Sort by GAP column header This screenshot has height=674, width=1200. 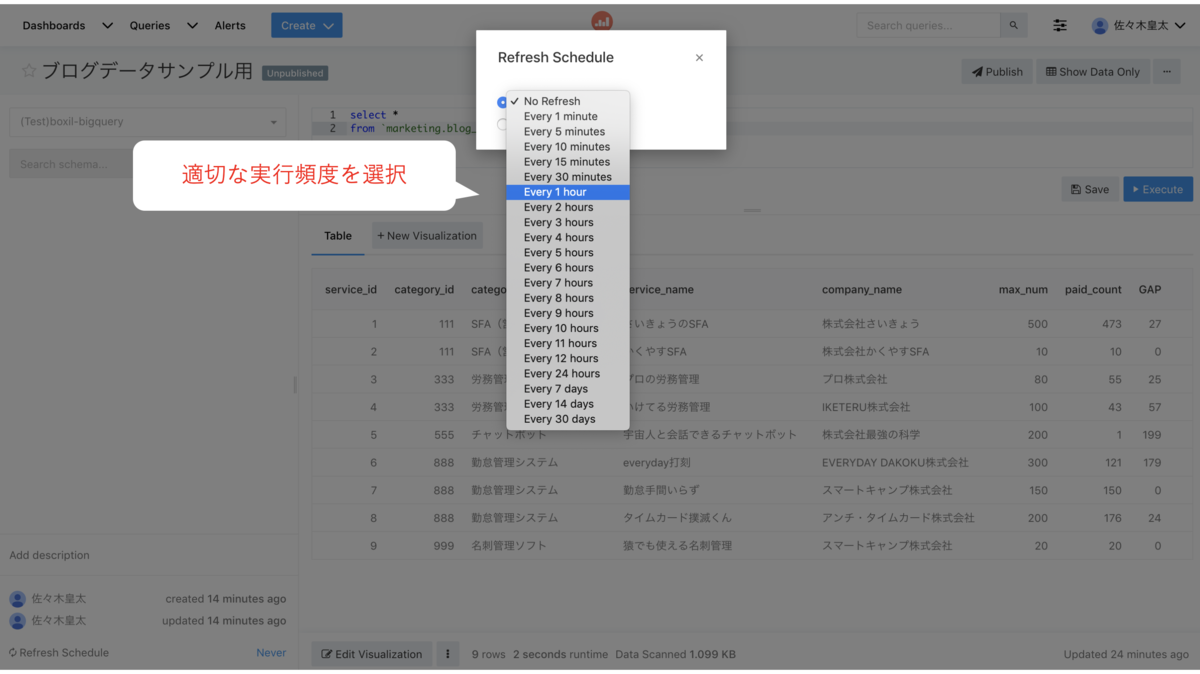(1150, 290)
